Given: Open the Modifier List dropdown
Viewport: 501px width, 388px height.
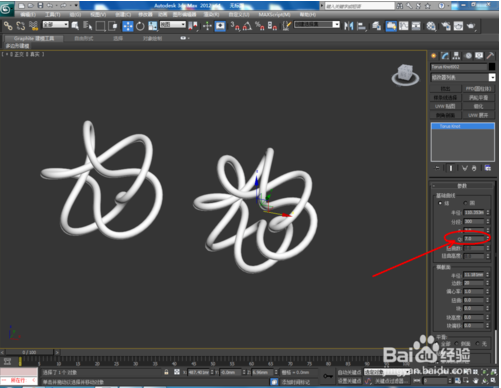Looking at the screenshot, I should tap(463, 77).
